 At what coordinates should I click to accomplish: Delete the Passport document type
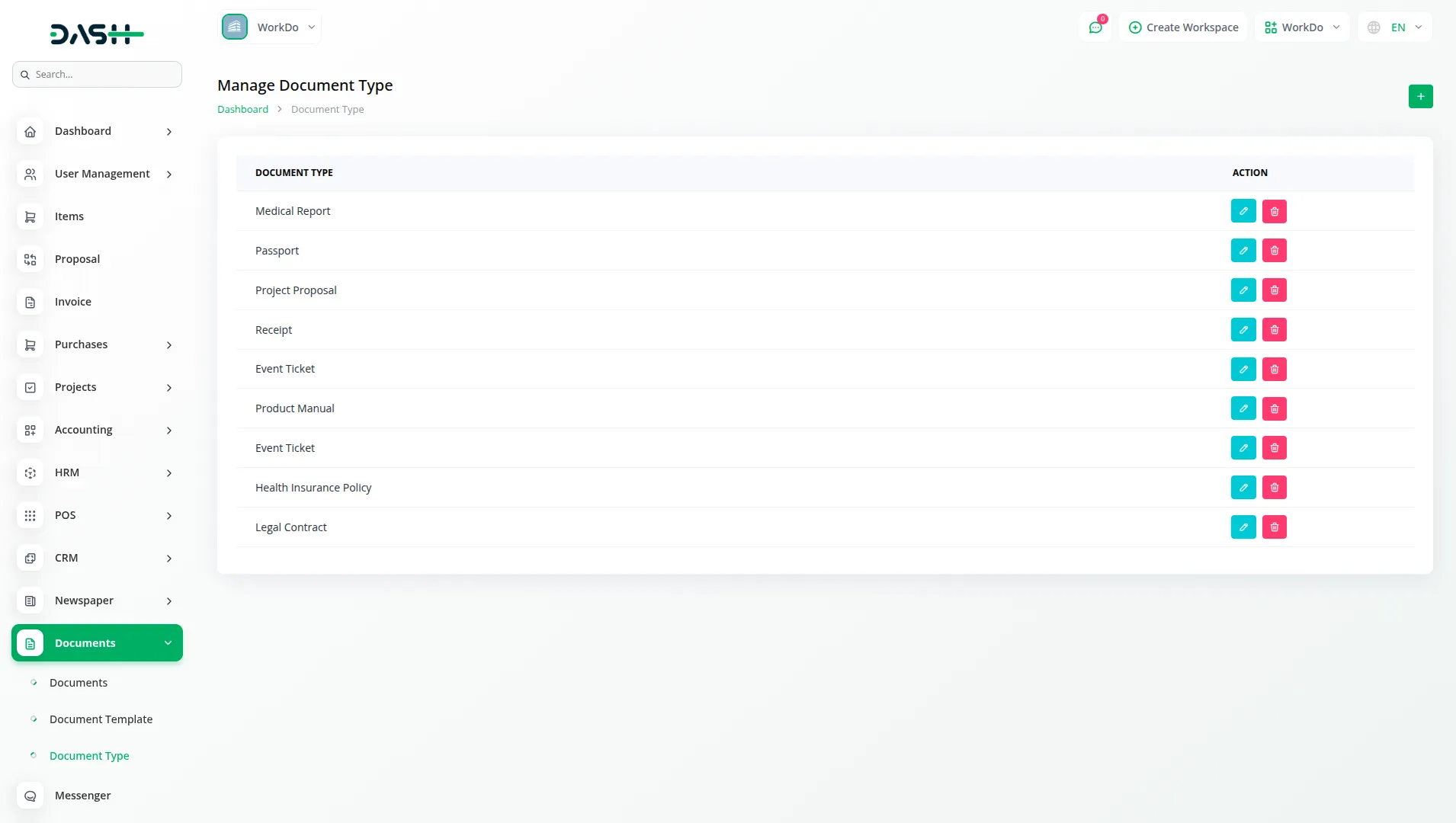pyautogui.click(x=1274, y=250)
